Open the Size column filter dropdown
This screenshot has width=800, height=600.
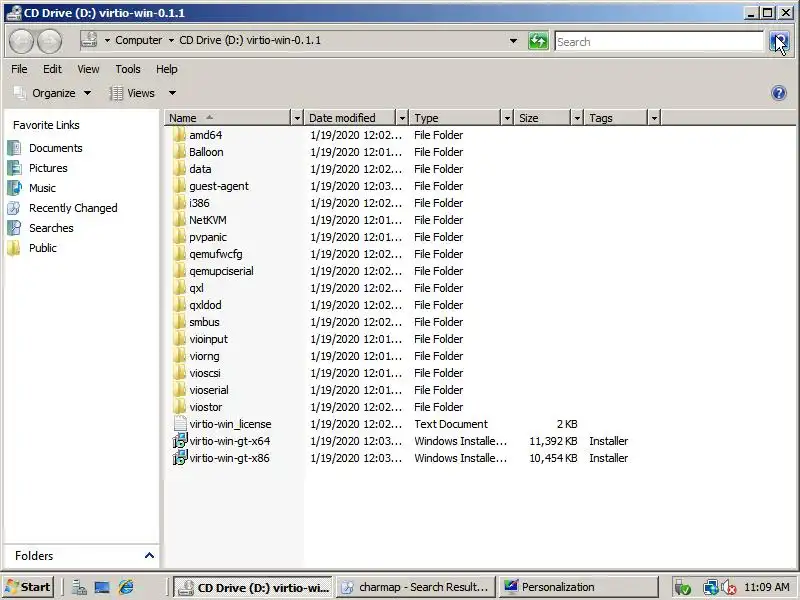pyautogui.click(x=577, y=118)
